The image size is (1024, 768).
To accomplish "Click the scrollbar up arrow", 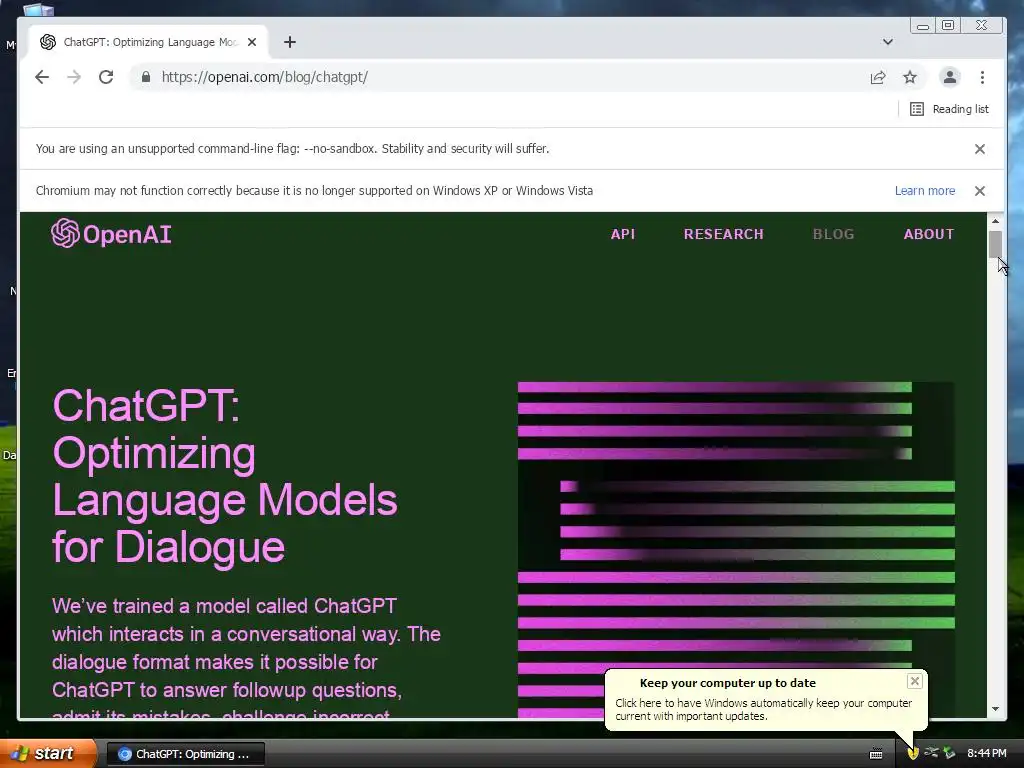I will click(995, 221).
